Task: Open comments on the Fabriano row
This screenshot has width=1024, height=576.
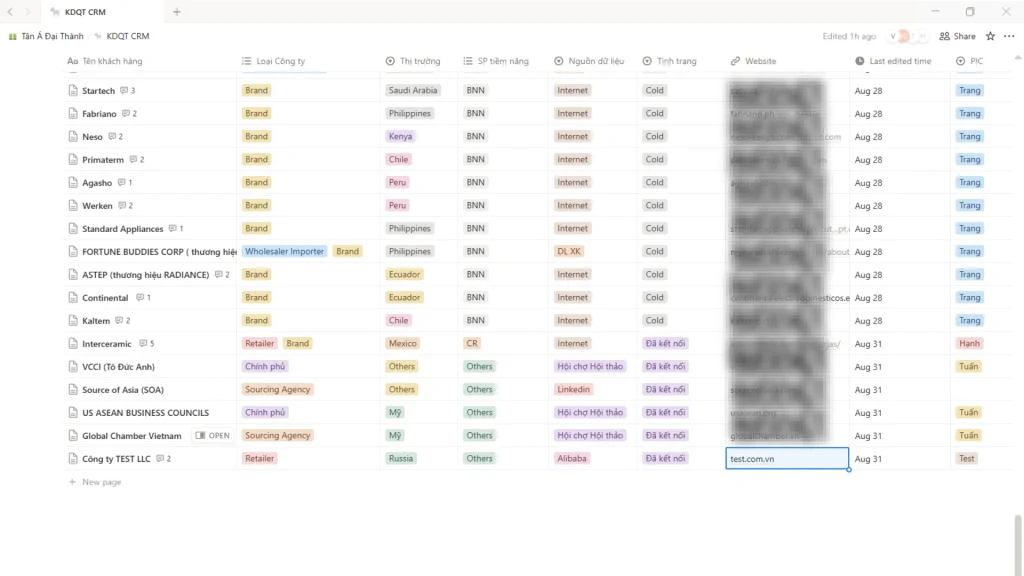Action: point(129,113)
